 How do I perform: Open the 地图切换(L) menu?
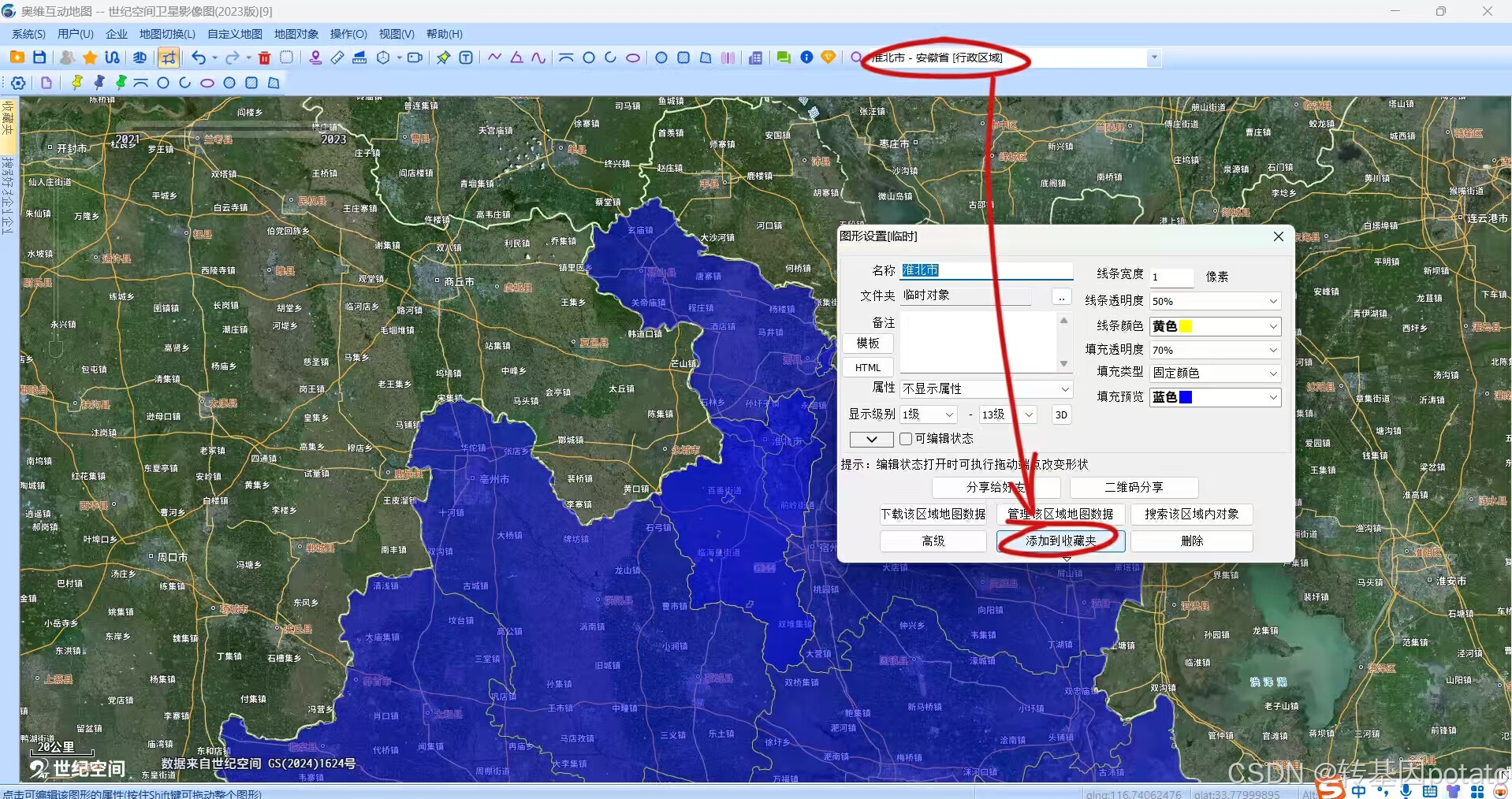click(167, 34)
